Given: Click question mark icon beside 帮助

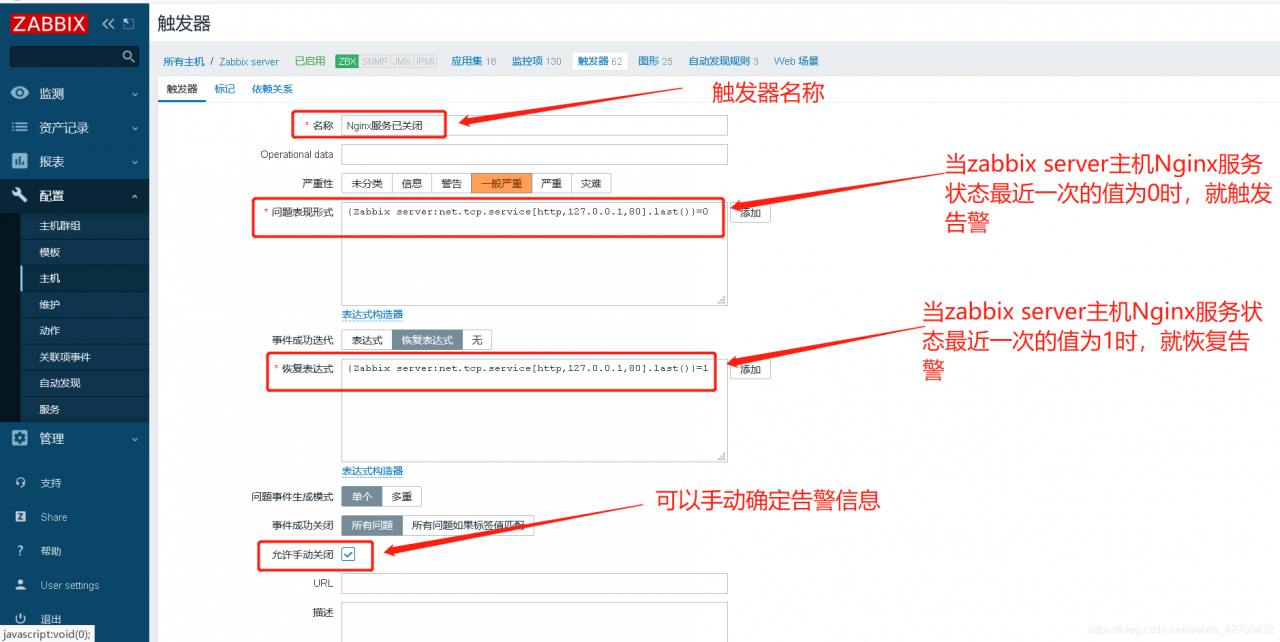Looking at the screenshot, I should tap(20, 551).
